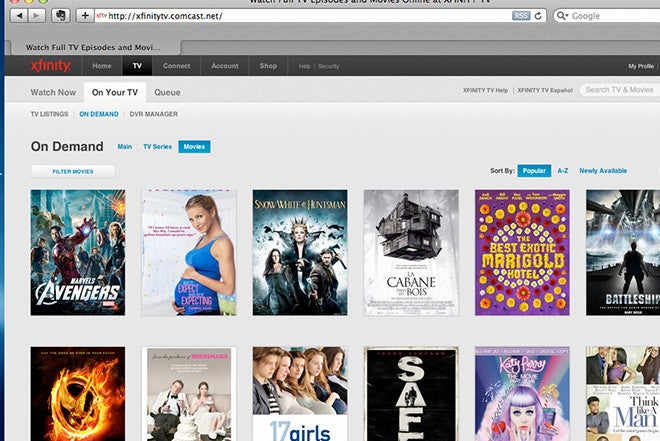Sort movies by Popular

[534, 171]
